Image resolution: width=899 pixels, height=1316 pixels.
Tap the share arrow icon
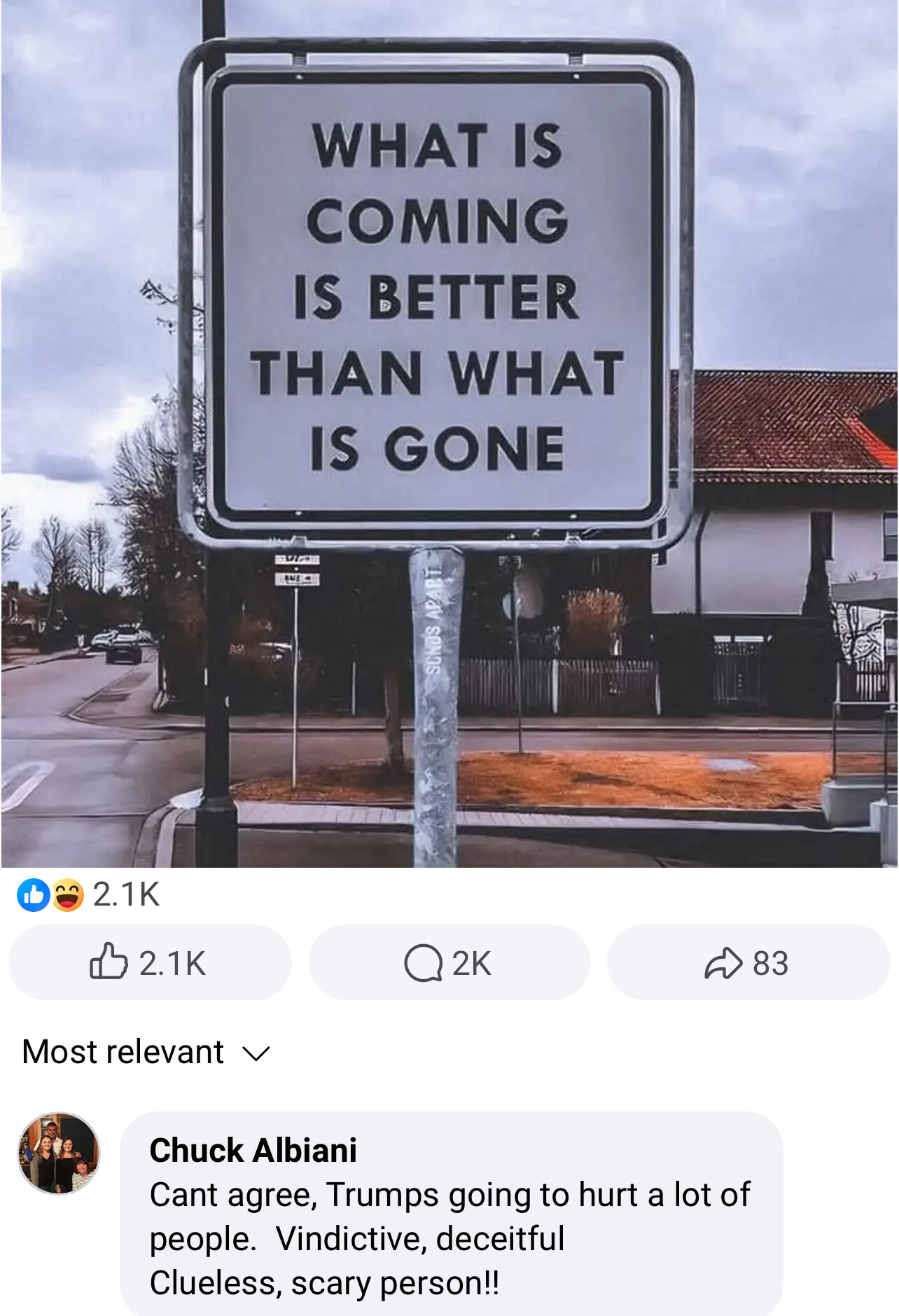[723, 963]
